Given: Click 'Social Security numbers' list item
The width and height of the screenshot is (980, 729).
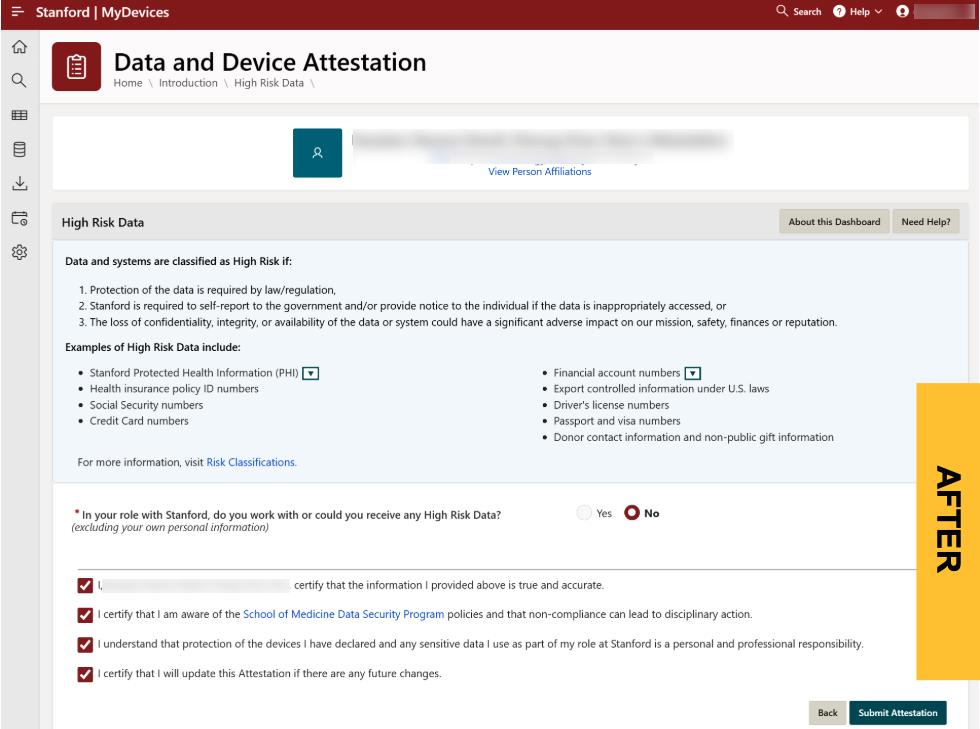Looking at the screenshot, I should pyautogui.click(x=146, y=405).
